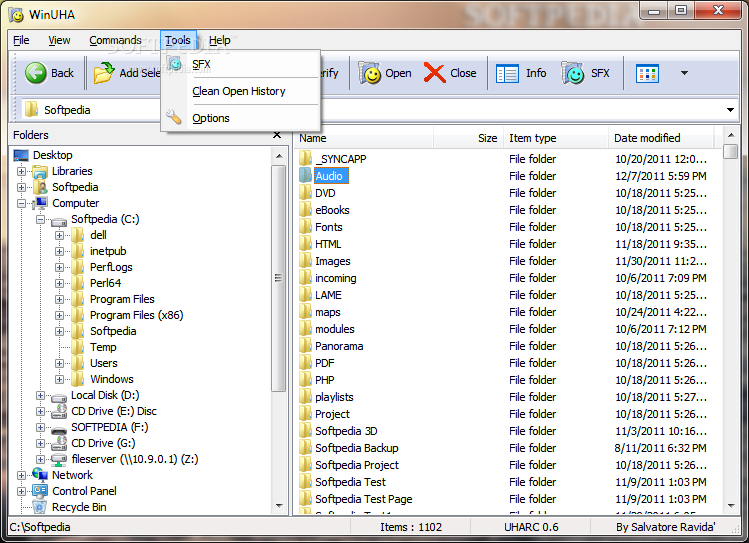Click the Network globe icon
The height and width of the screenshot is (543, 749).
tap(40, 475)
